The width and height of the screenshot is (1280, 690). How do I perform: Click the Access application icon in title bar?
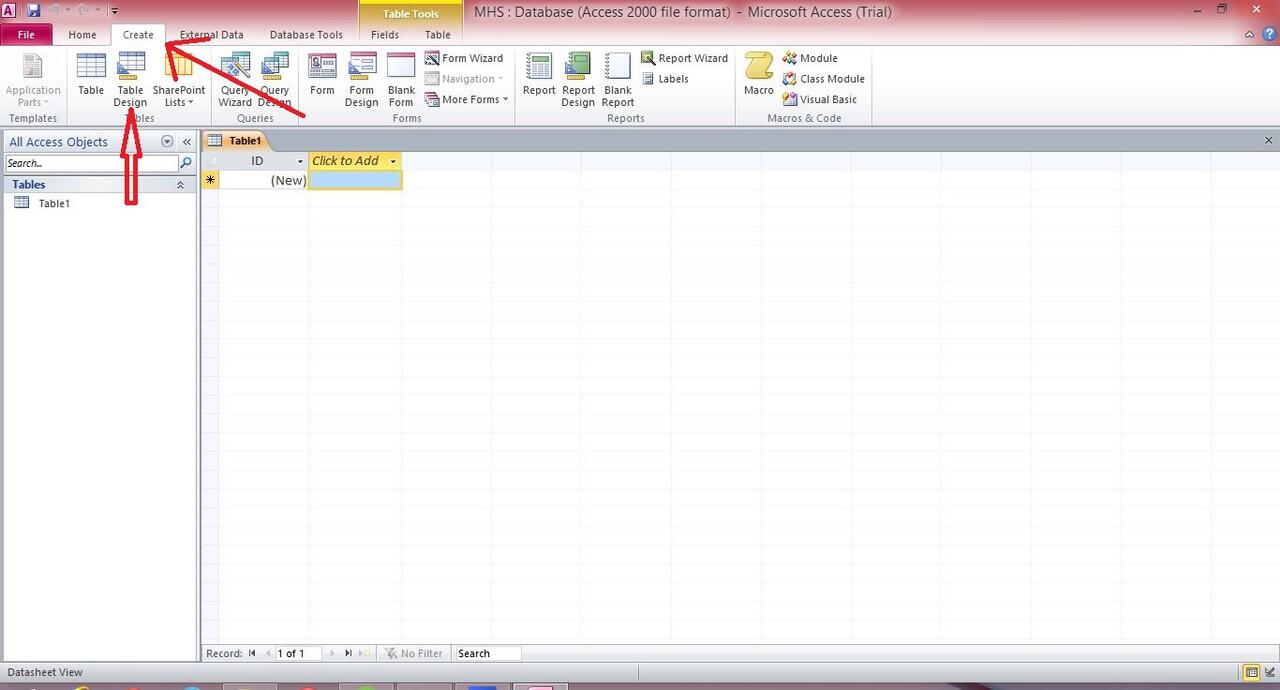tap(9, 10)
